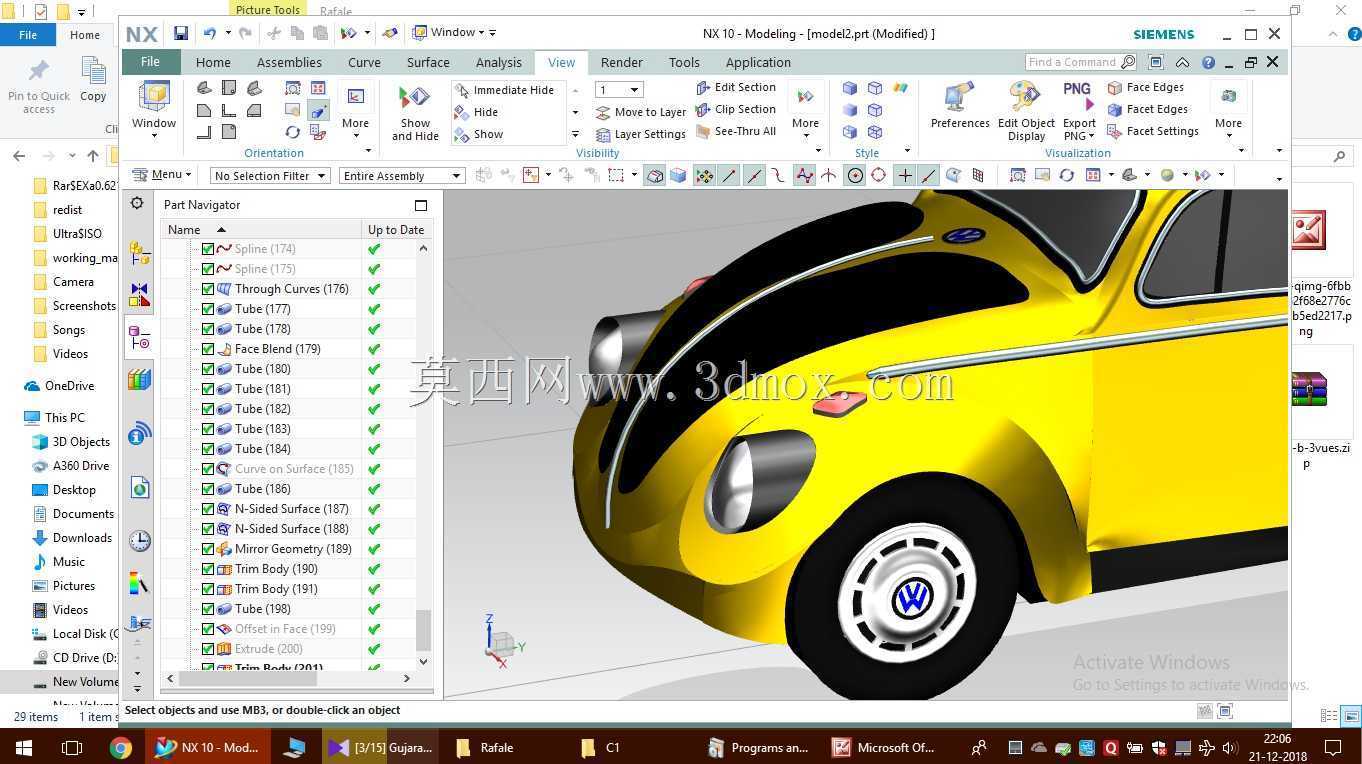Expand More in the Visualization group
Viewport: 1362px width, 764px height.
(x=1228, y=109)
